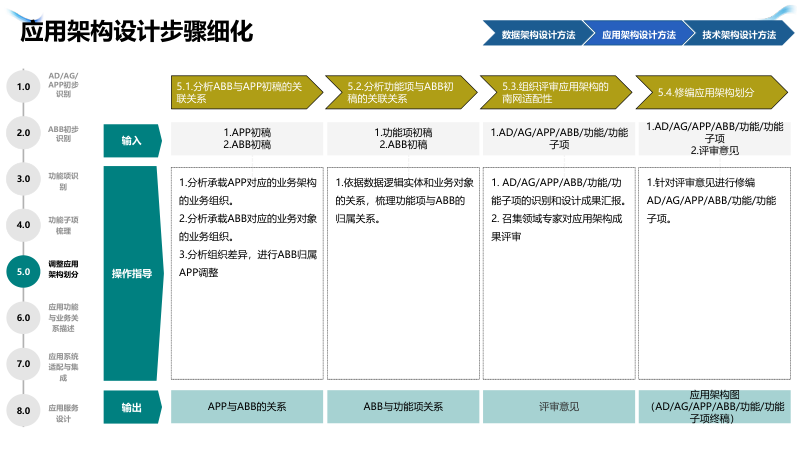
Task: Click 5.3 input cell 'AD/AG/APP/ABB/功能/功能子项'
Action: (559, 139)
